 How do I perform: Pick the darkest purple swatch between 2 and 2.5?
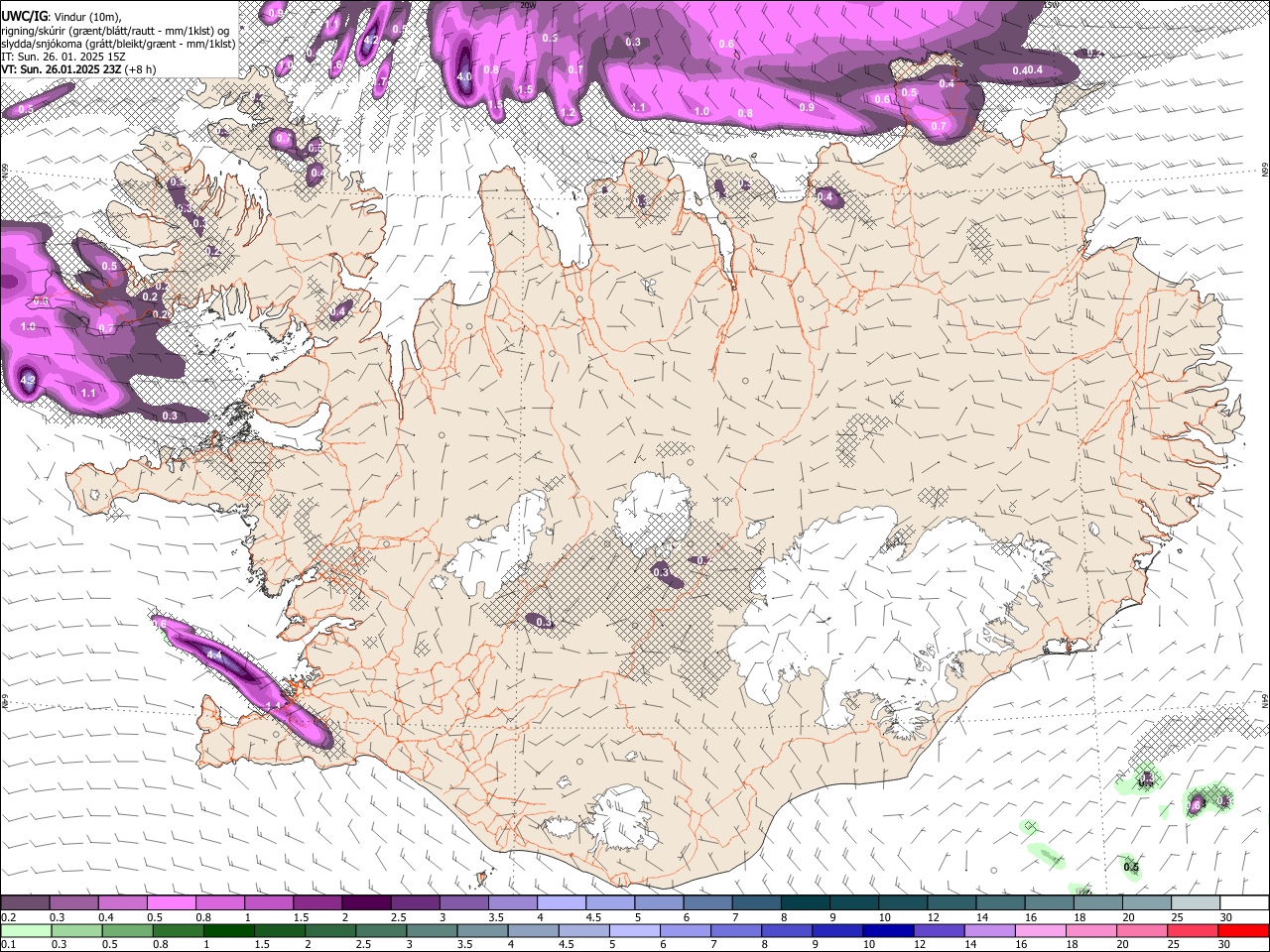pyautogui.click(x=365, y=902)
